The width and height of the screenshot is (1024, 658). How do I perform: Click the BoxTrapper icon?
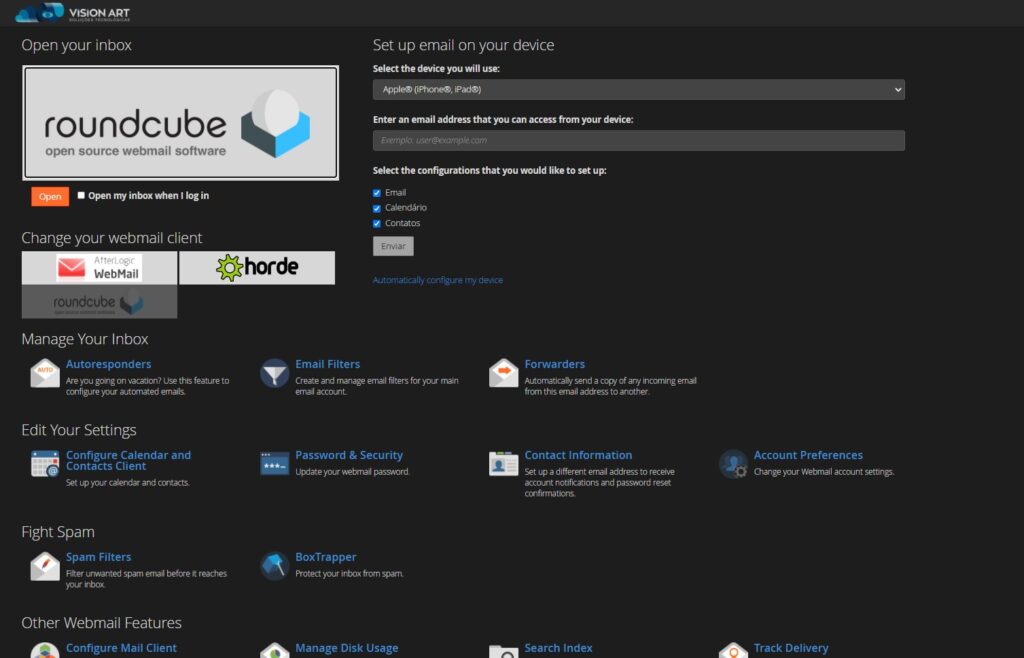coord(274,566)
